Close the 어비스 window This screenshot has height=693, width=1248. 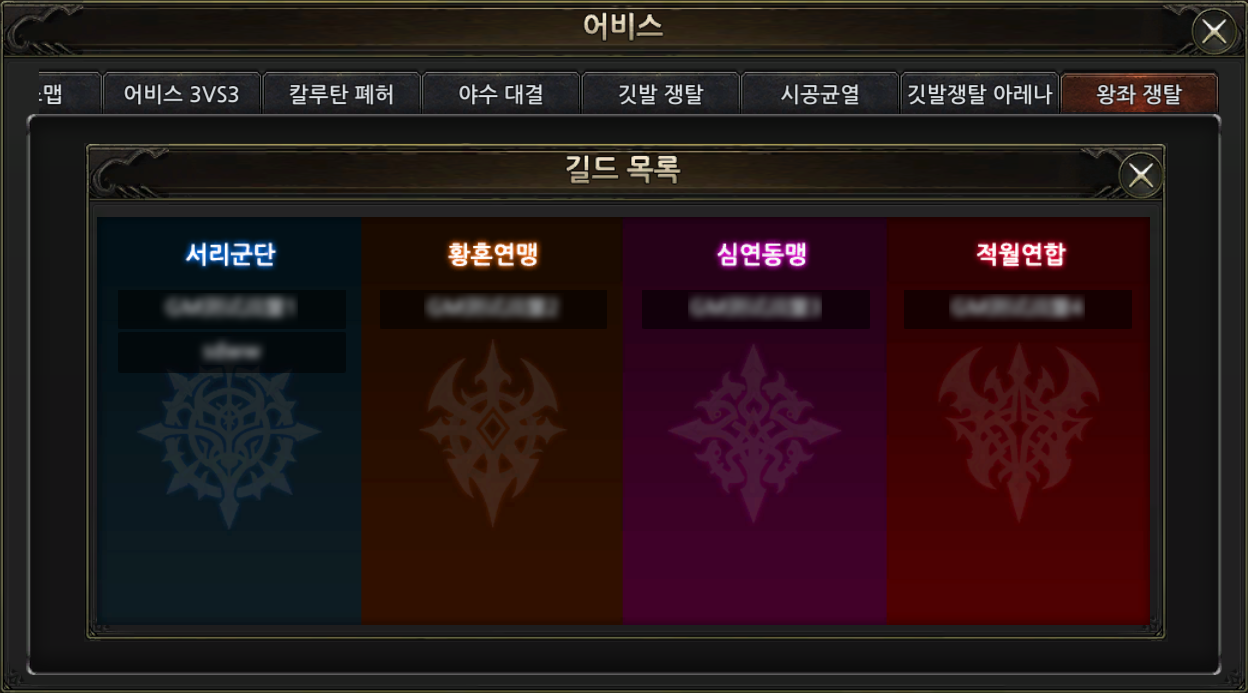[x=1214, y=32]
